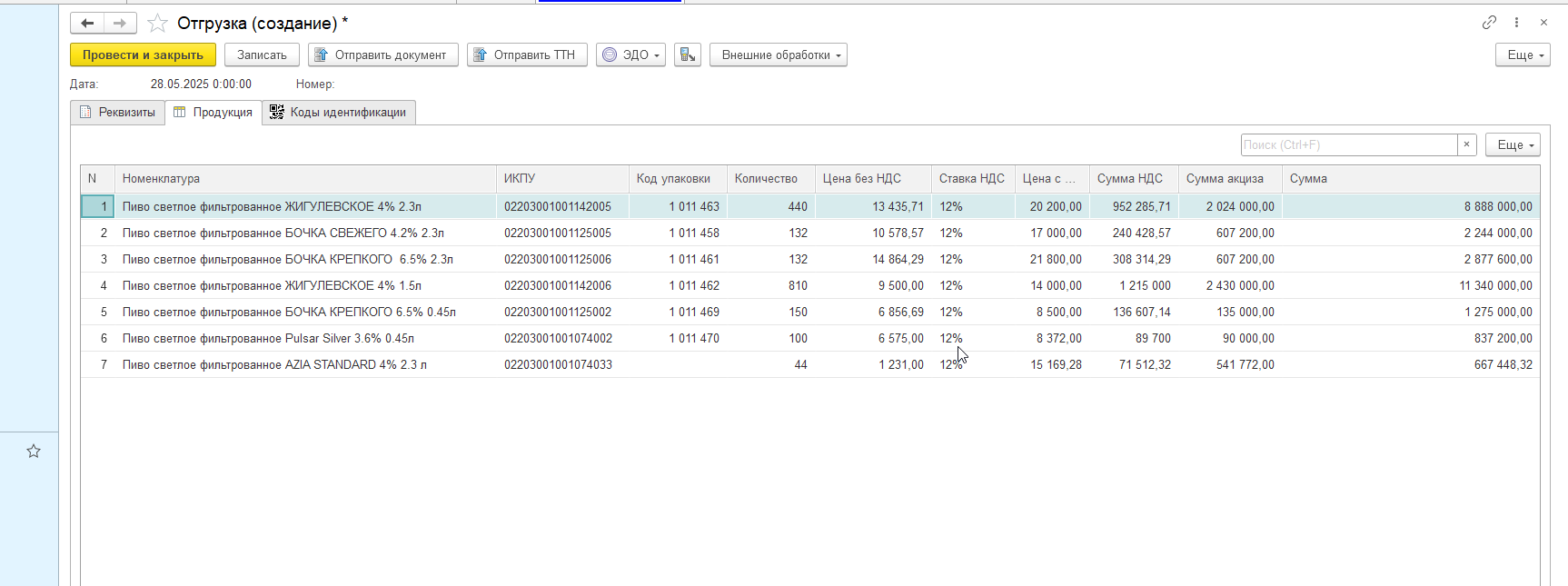Click Провести и закрыть button
1568x586 pixels.
pyautogui.click(x=143, y=55)
